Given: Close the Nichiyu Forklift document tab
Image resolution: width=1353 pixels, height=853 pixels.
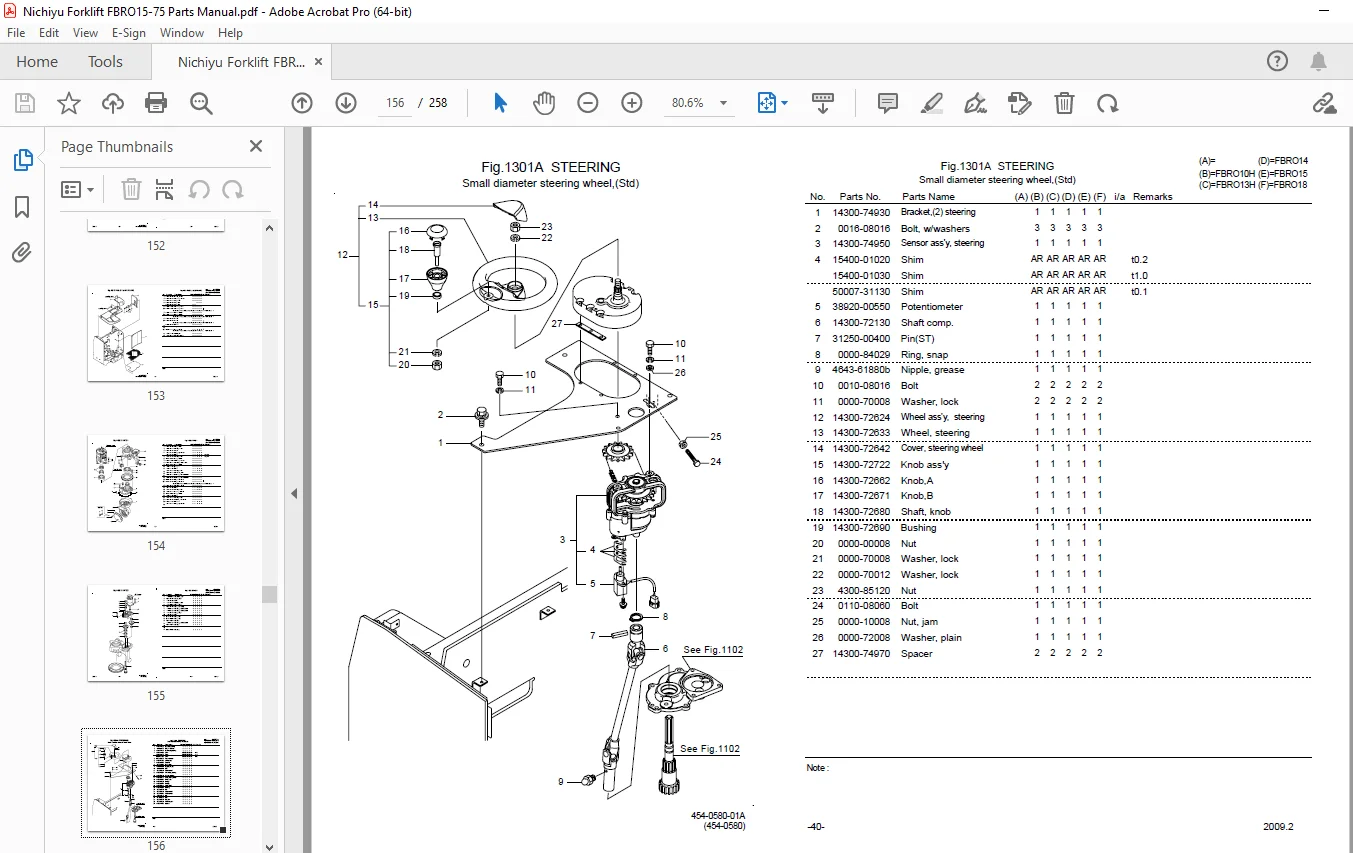Looking at the screenshot, I should 318,61.
